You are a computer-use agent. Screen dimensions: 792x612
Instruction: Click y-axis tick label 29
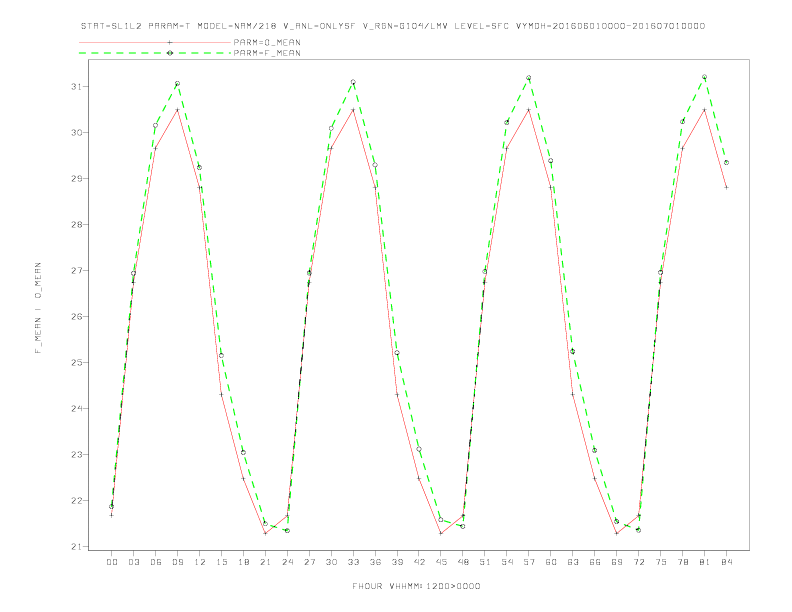(77, 179)
